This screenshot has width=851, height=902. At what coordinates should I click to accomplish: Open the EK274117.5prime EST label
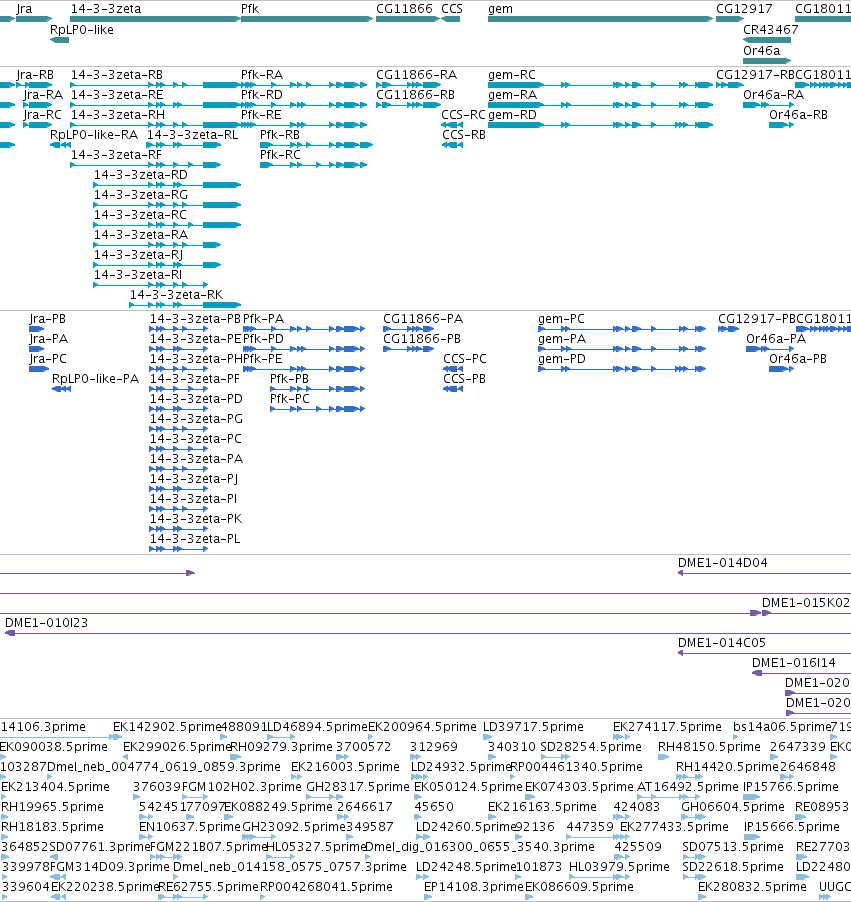(667, 727)
